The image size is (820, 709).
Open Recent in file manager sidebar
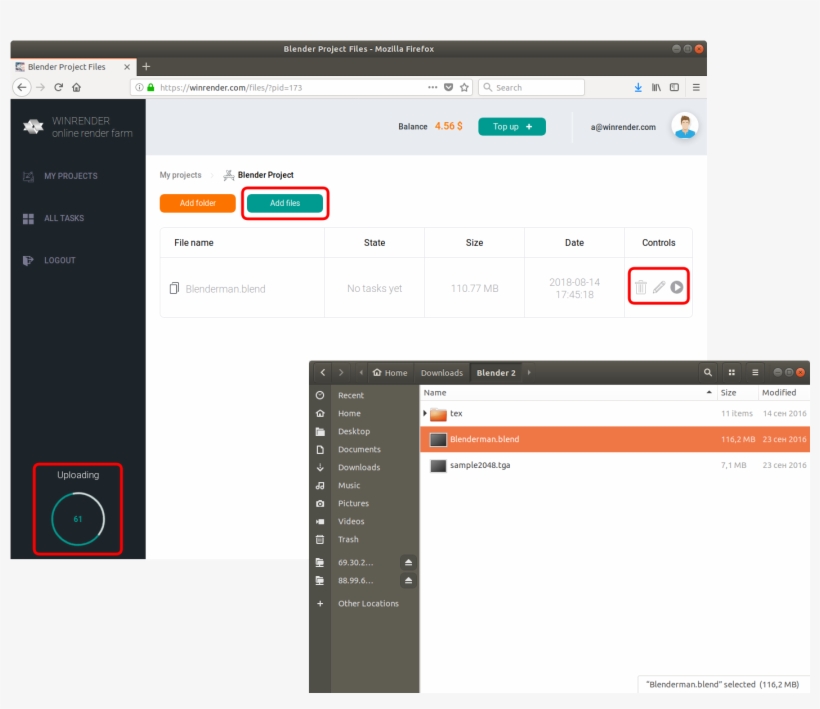point(351,395)
